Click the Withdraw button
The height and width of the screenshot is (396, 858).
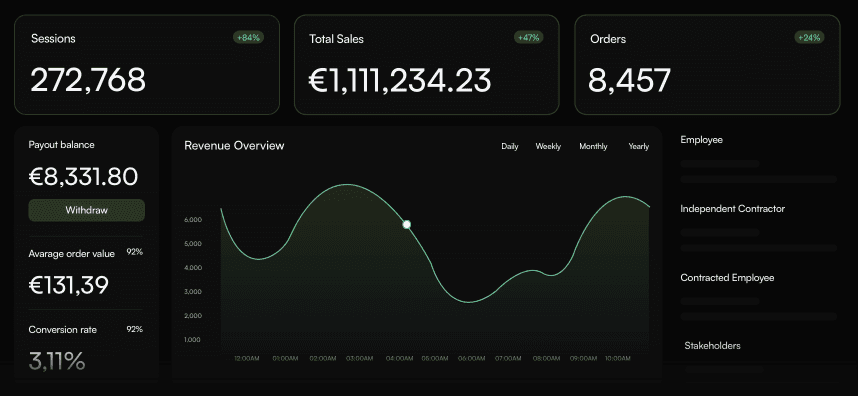click(x=86, y=210)
